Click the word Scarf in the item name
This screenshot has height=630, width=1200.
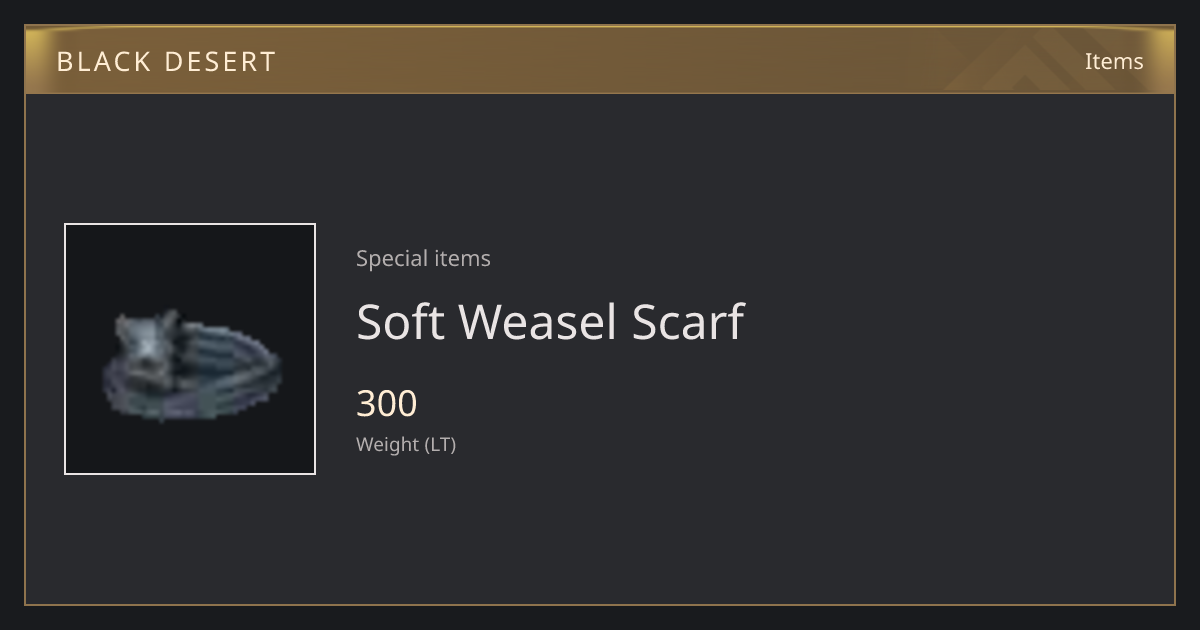[x=688, y=322]
